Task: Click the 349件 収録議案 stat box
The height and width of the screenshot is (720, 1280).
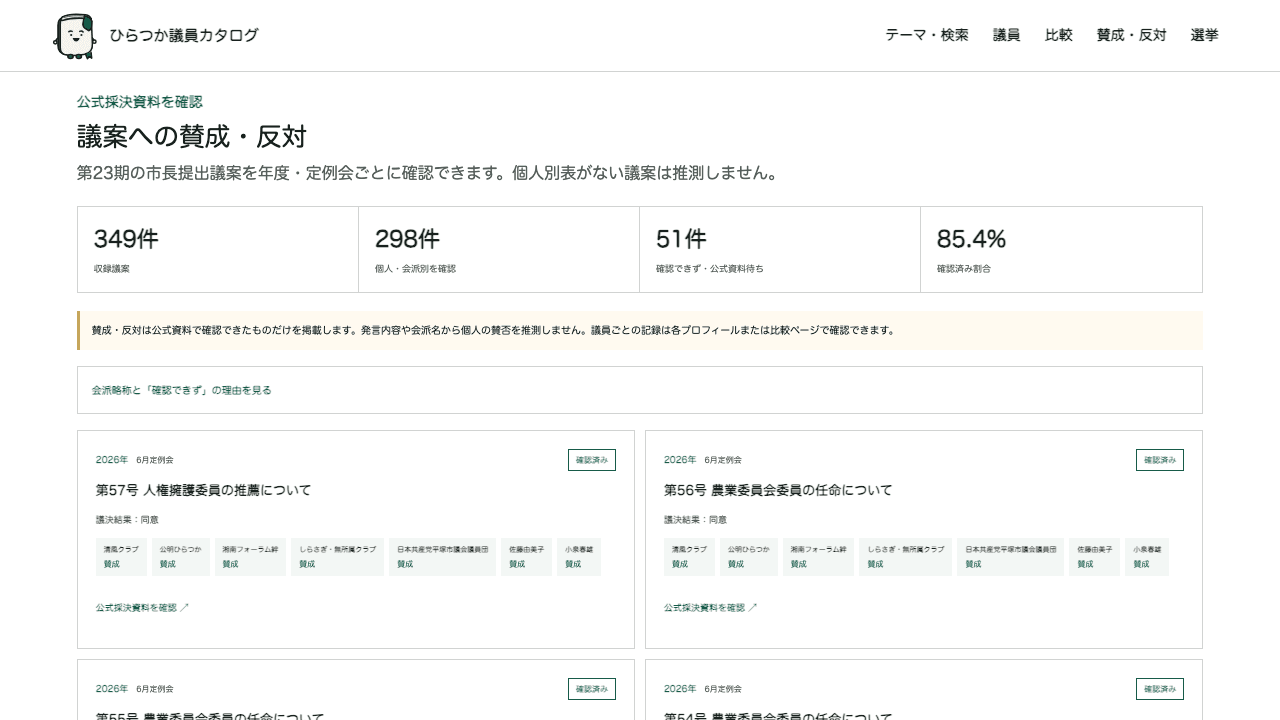Action: click(218, 250)
